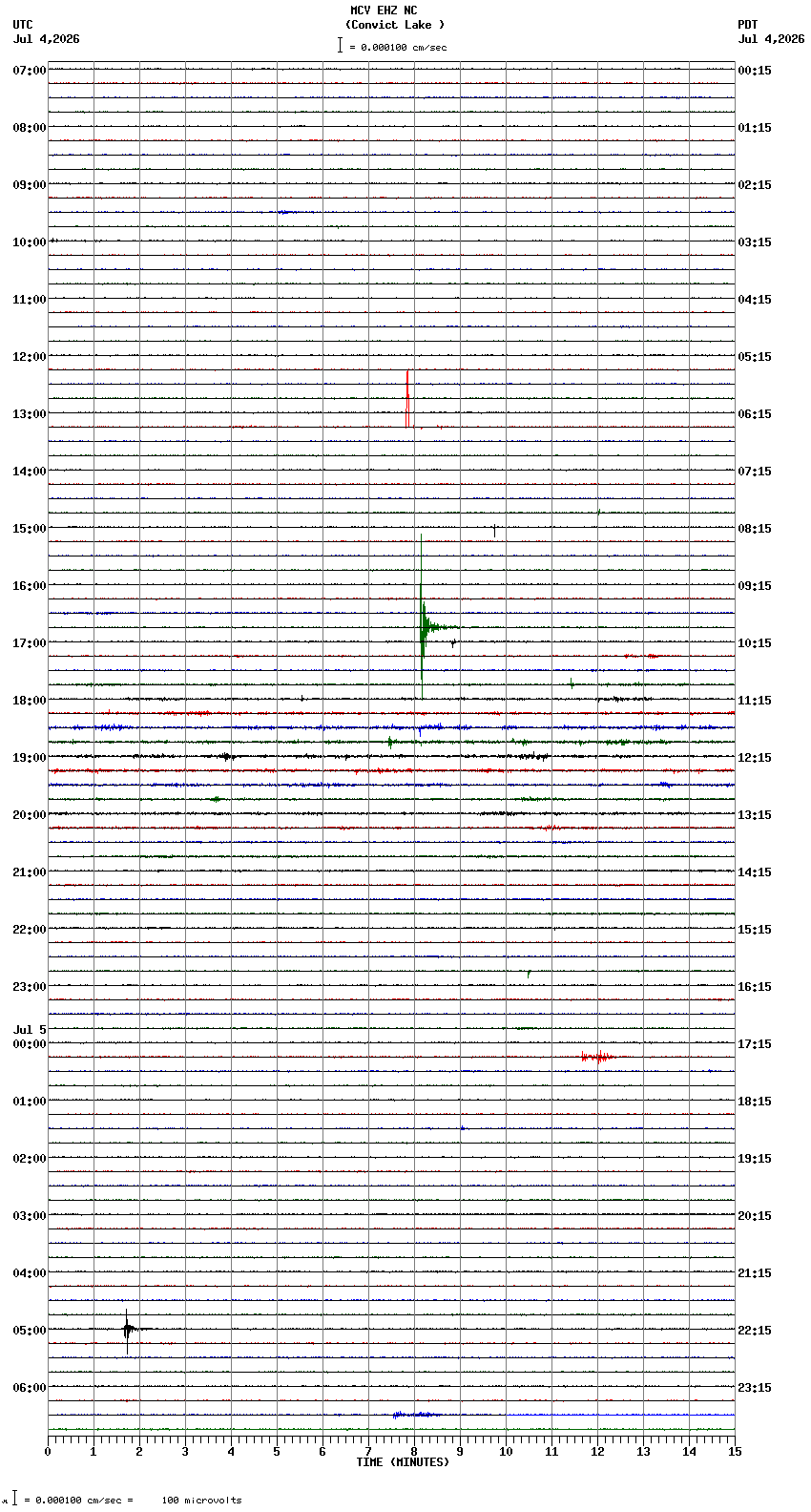Select the 15:00 UTC row label

(x=30, y=529)
